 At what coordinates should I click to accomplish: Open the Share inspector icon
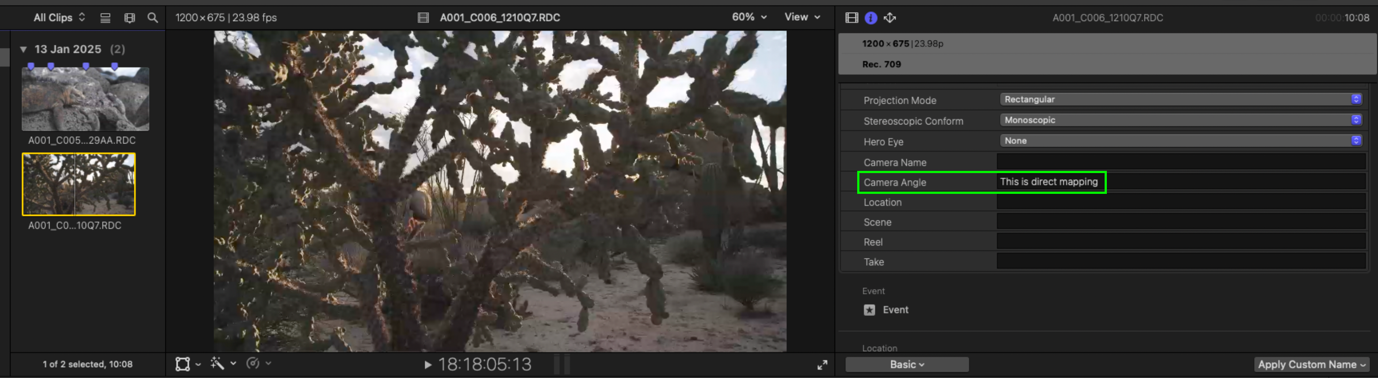890,18
